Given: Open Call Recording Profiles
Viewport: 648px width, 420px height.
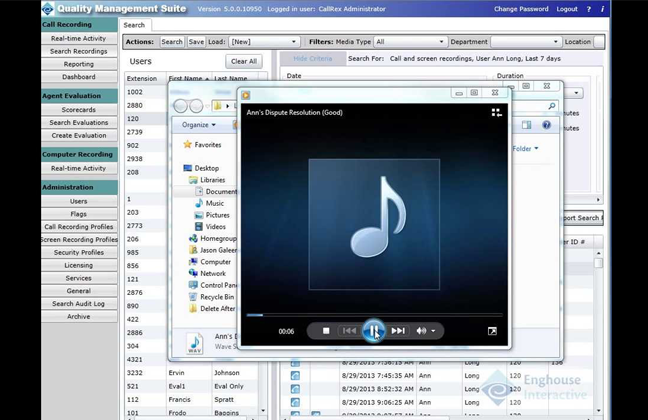Looking at the screenshot, I should [79, 227].
